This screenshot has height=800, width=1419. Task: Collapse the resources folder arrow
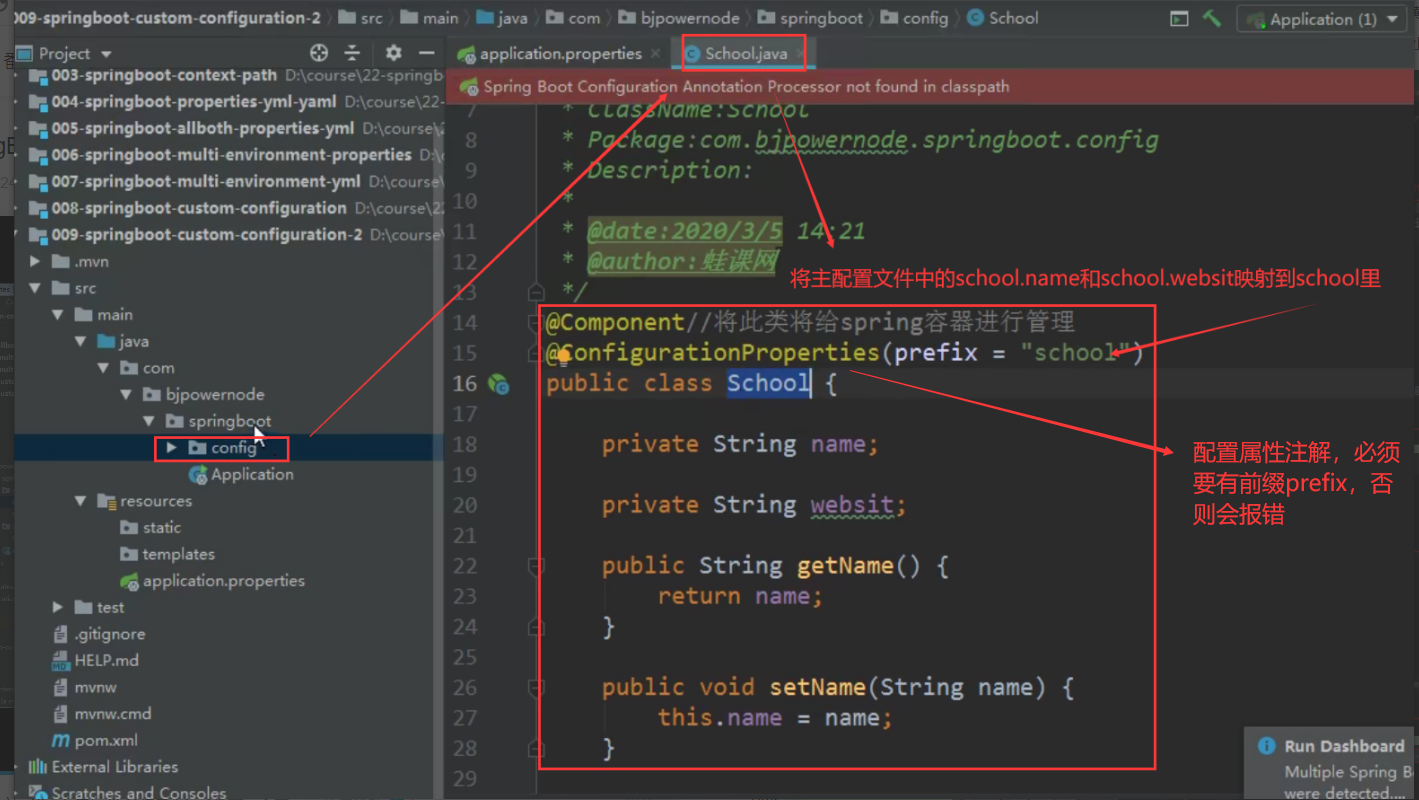(80, 501)
